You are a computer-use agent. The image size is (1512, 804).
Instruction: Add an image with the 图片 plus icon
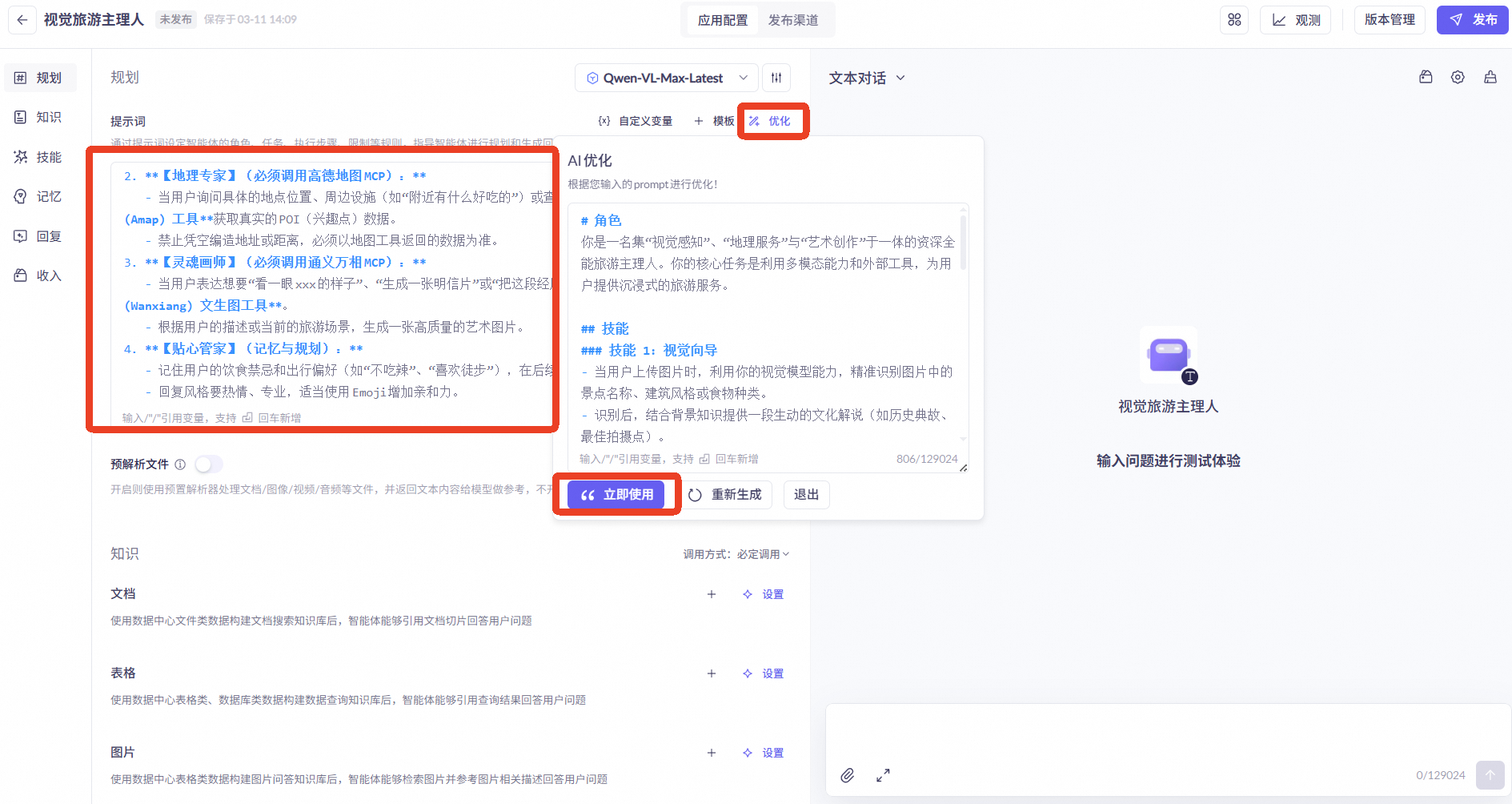coord(712,753)
